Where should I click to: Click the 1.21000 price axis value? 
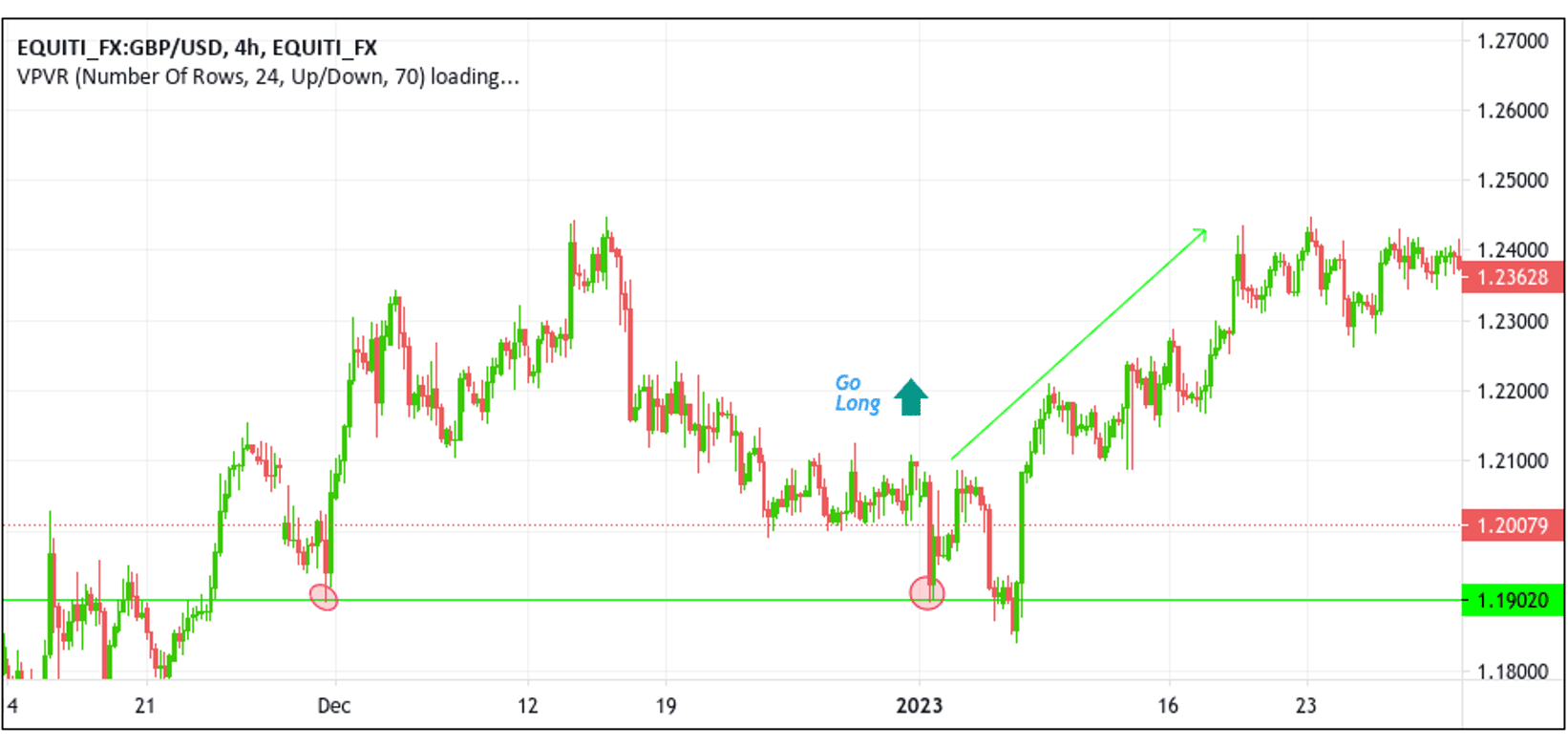click(1513, 461)
